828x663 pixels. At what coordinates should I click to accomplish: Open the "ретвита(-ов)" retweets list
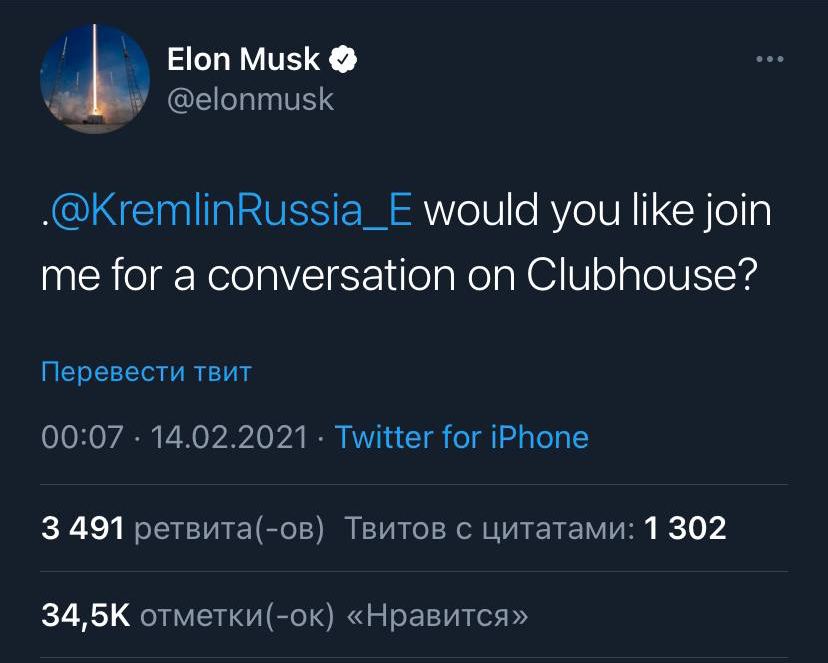229,528
